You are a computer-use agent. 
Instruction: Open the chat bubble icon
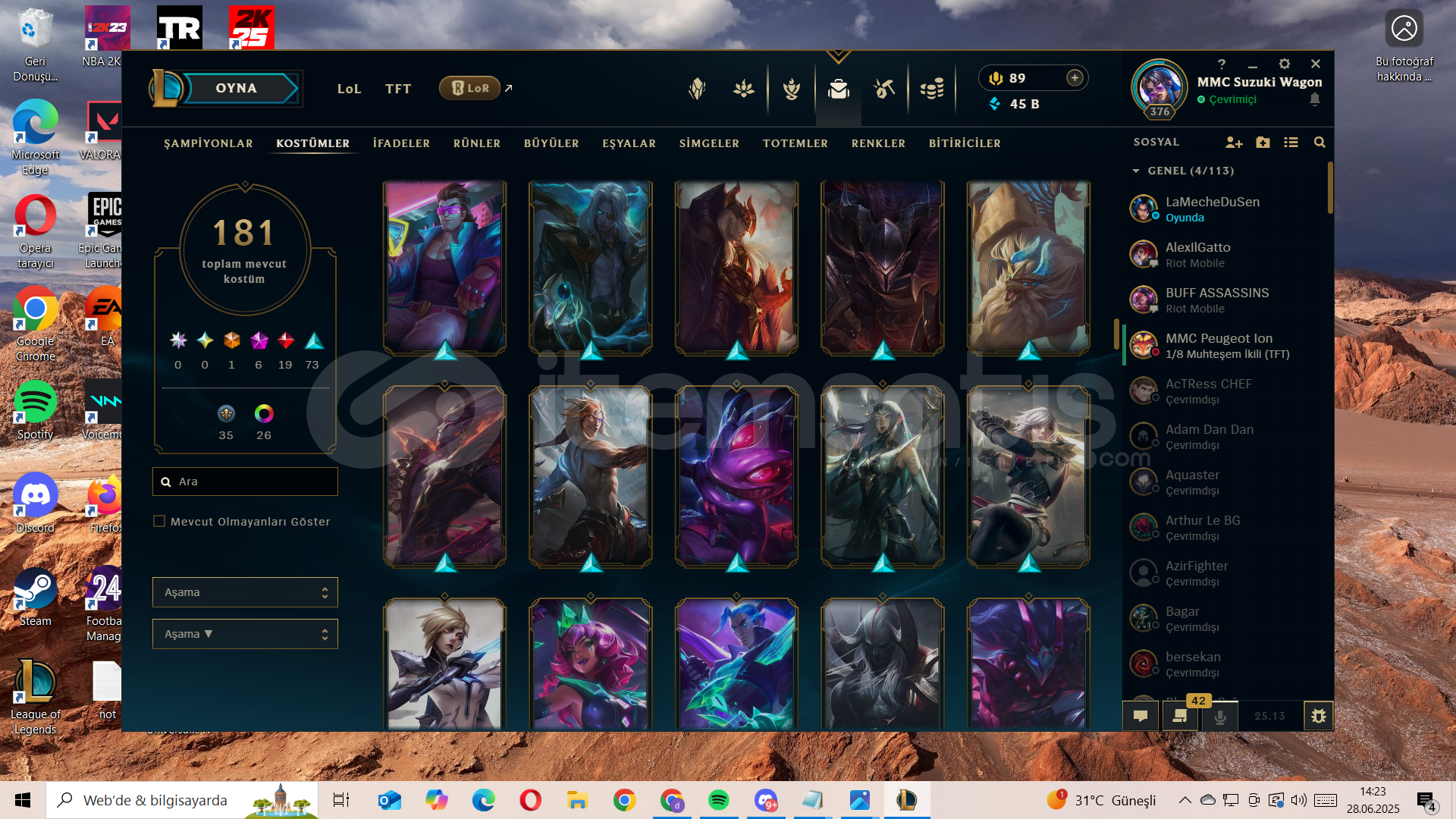[x=1140, y=716]
